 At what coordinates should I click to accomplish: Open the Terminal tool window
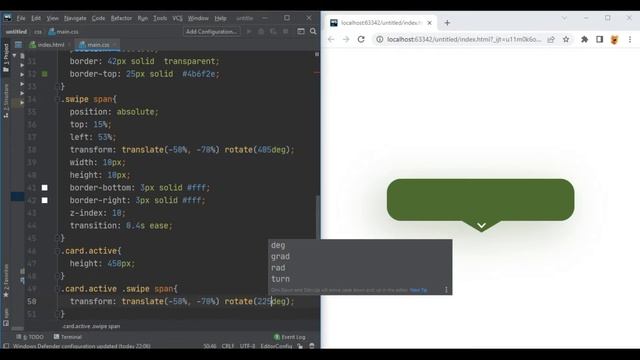coord(68,337)
